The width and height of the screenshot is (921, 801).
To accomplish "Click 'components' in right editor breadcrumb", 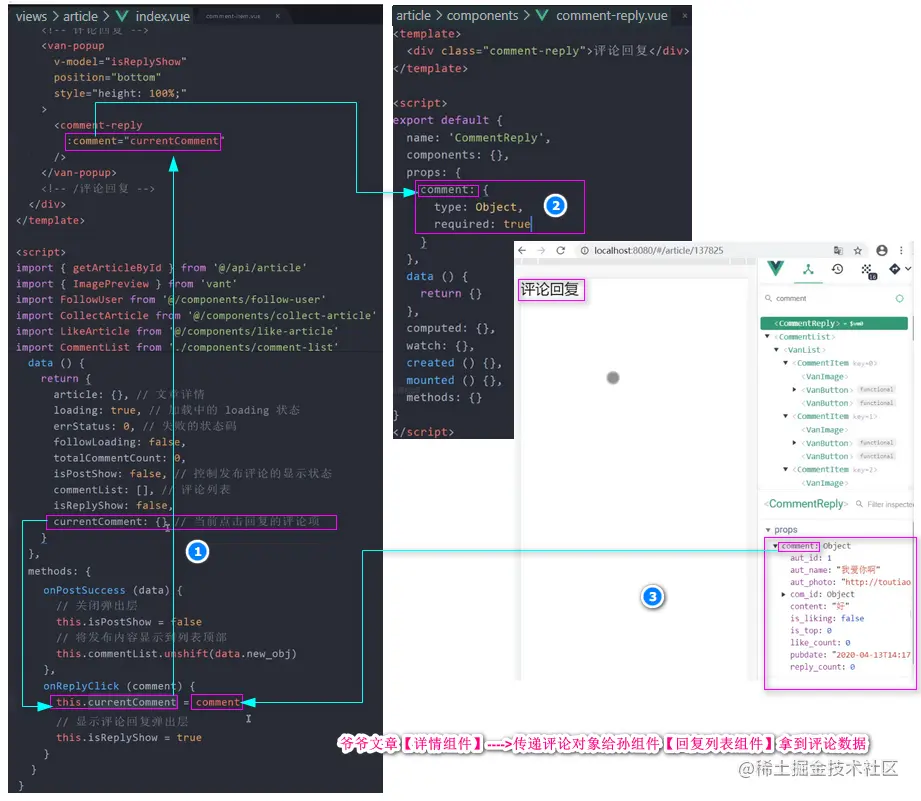I will pos(482,16).
